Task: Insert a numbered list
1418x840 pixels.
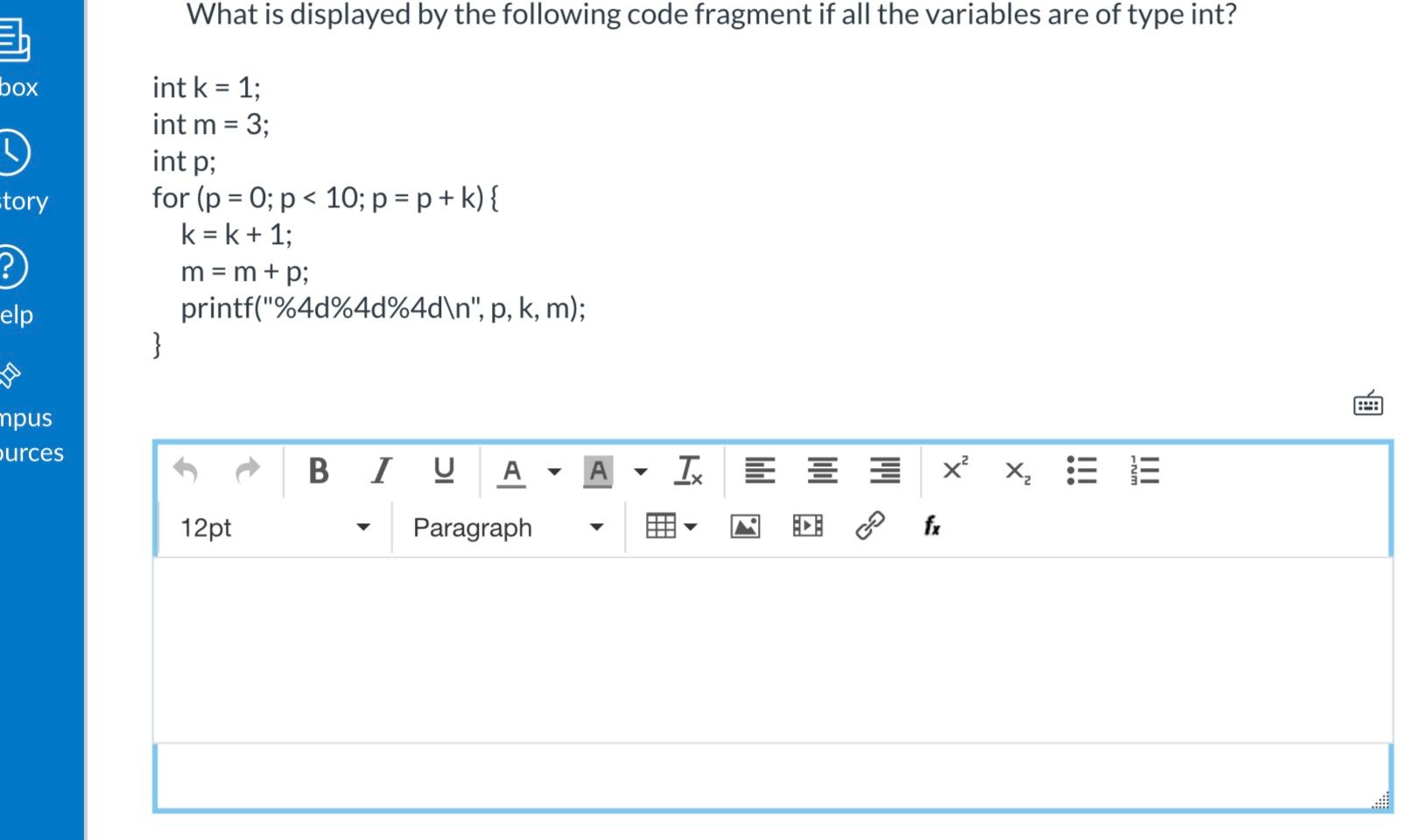Action: coord(1145,471)
